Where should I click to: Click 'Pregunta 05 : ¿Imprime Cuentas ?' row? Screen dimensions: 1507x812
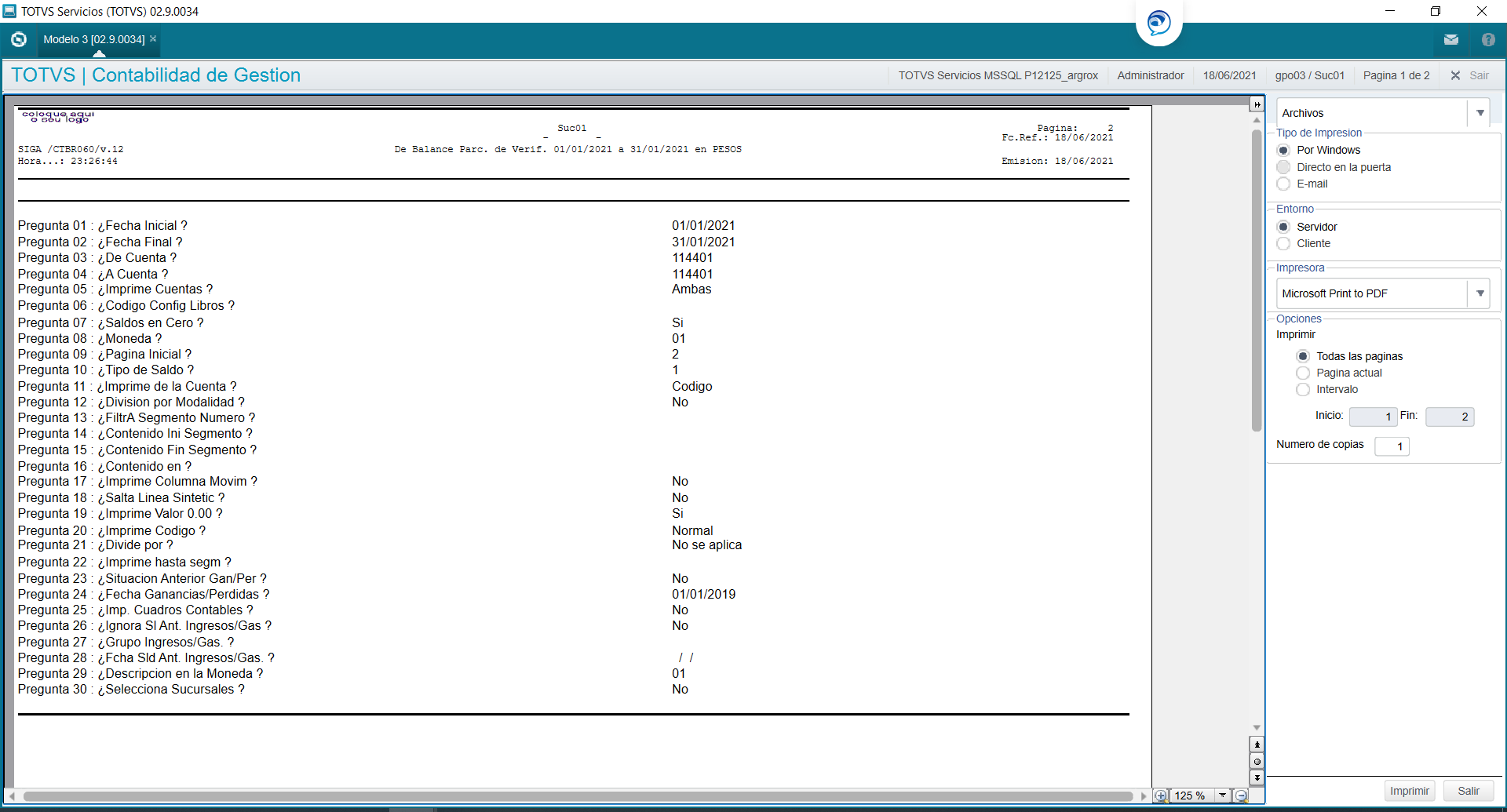pos(115,289)
